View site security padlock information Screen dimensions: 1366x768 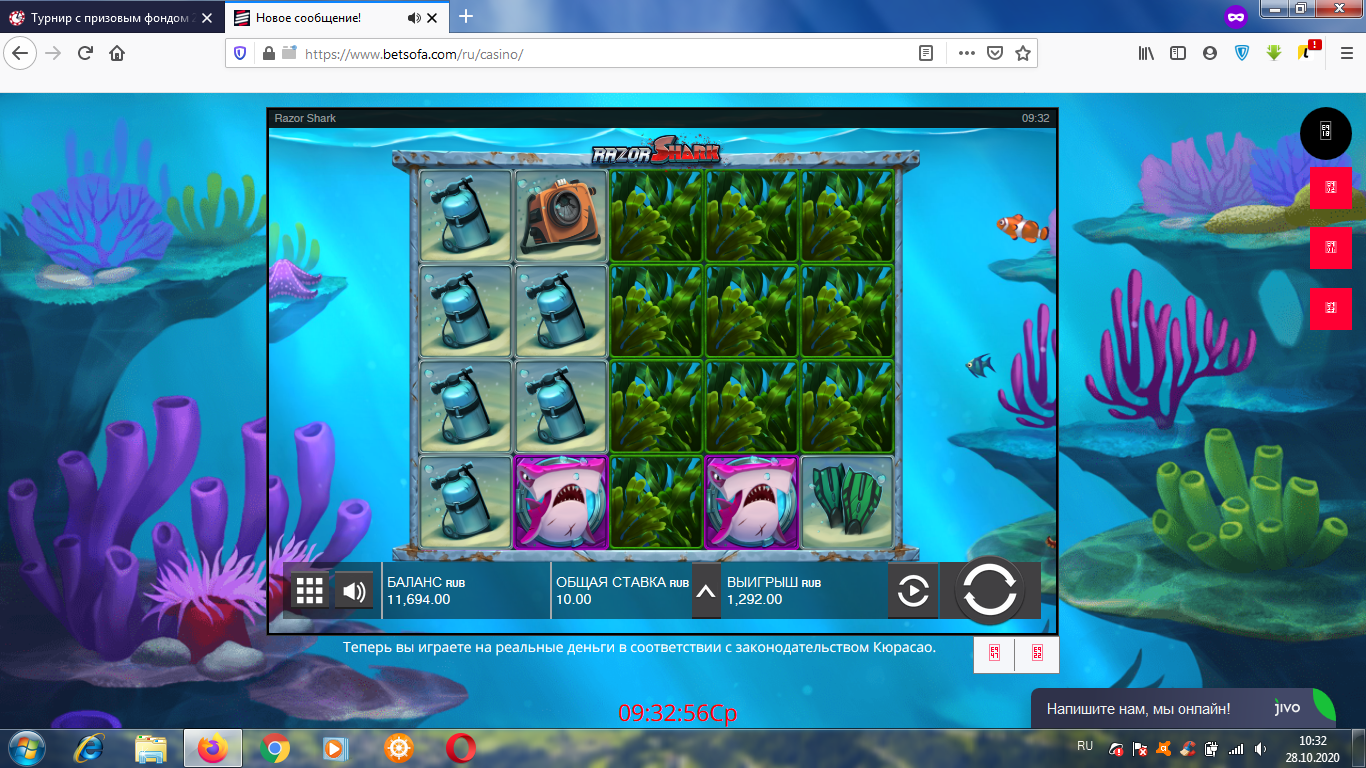pos(268,53)
